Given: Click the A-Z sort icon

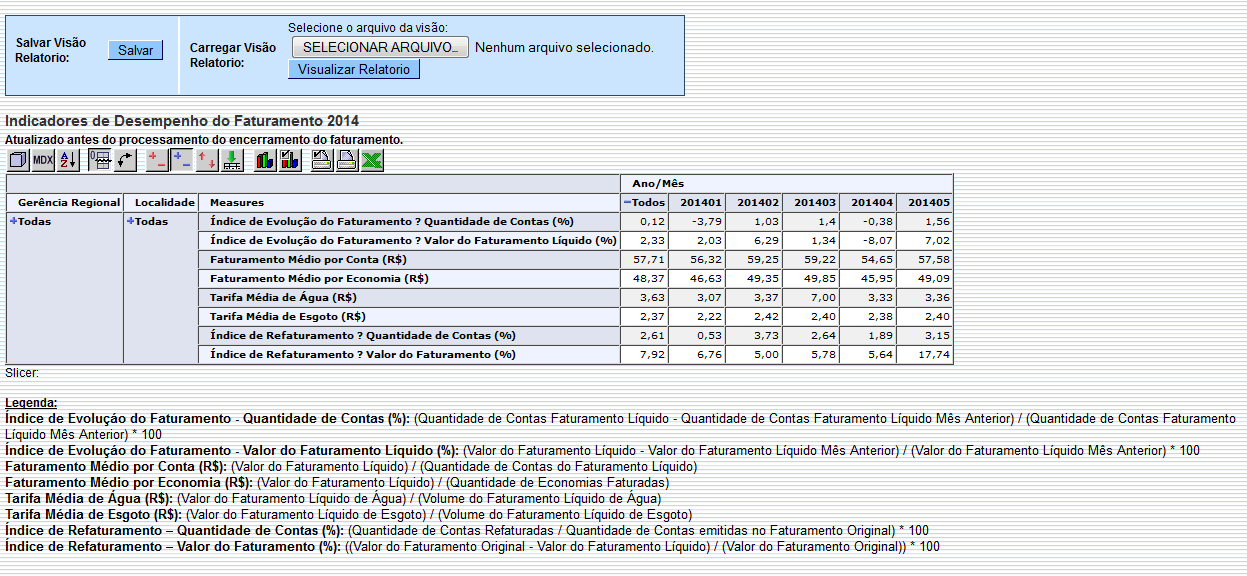Looking at the screenshot, I should 67,159.
